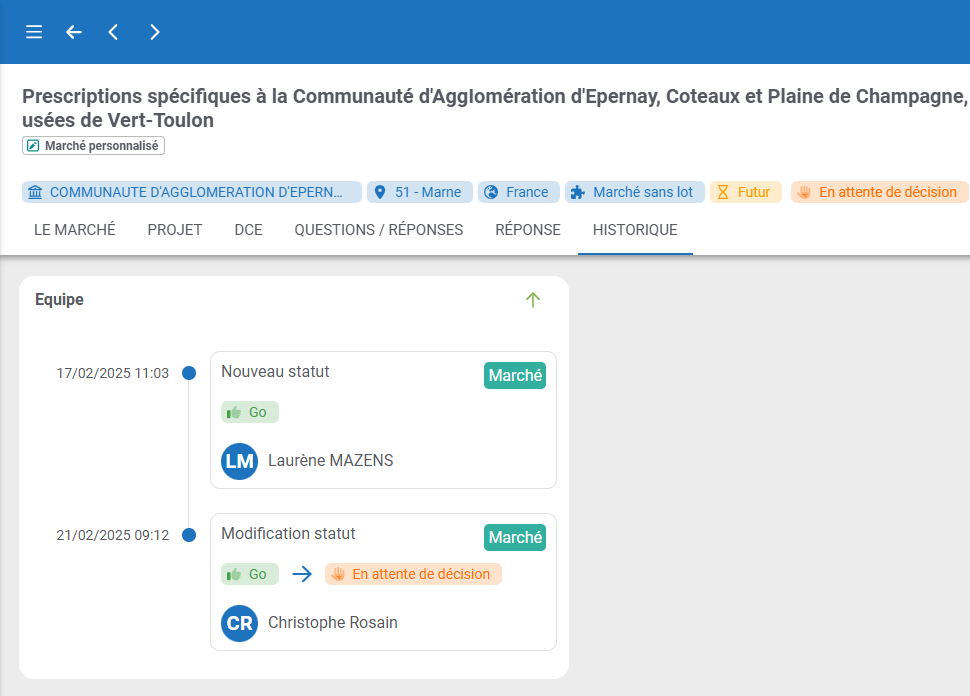Click the back arrow icon
Image resolution: width=970 pixels, height=696 pixels.
(x=74, y=32)
